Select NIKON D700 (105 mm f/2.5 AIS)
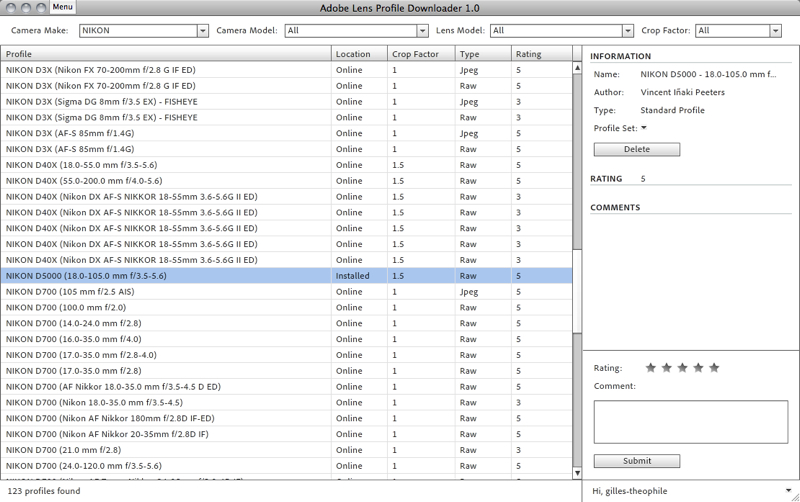 286,291
